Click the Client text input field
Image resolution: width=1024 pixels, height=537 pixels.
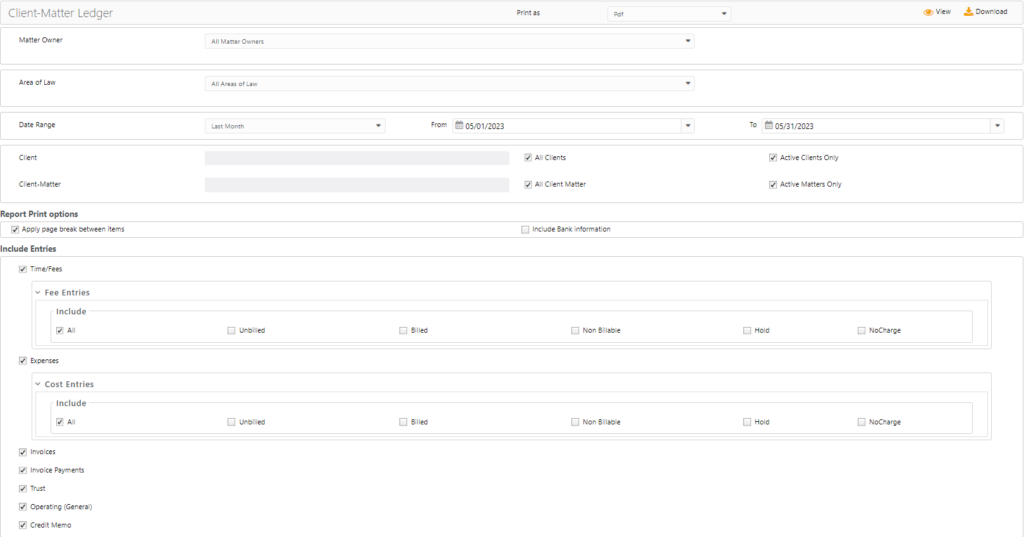click(356, 158)
